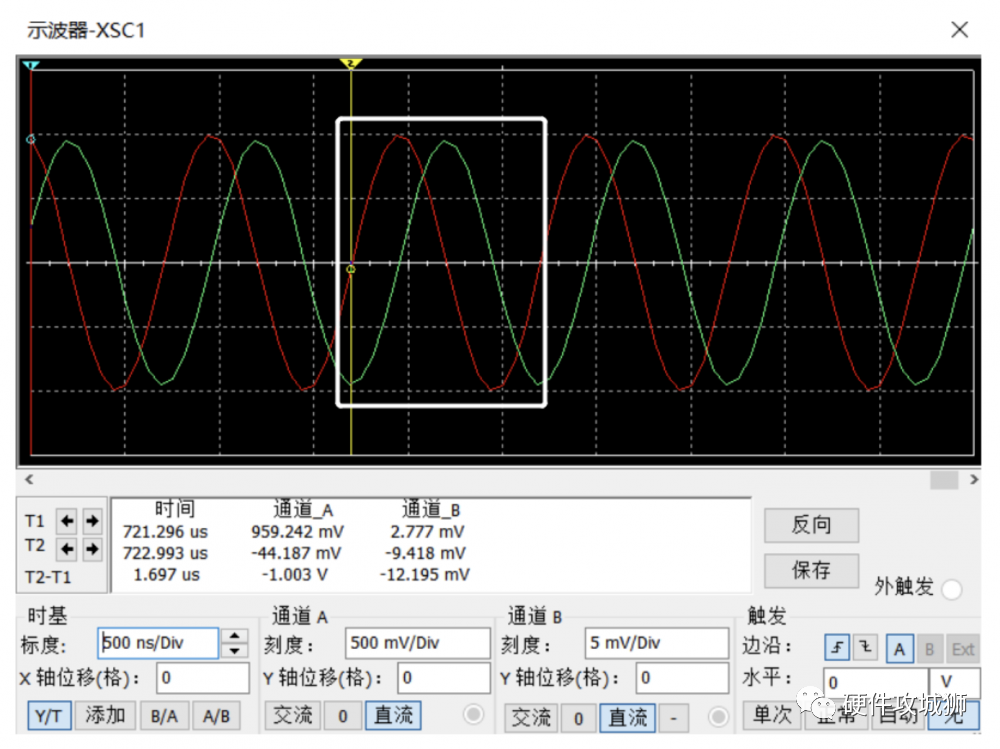Set channel B coupling to 直流
The width and height of the screenshot is (1000, 749).
pyautogui.click(x=628, y=718)
